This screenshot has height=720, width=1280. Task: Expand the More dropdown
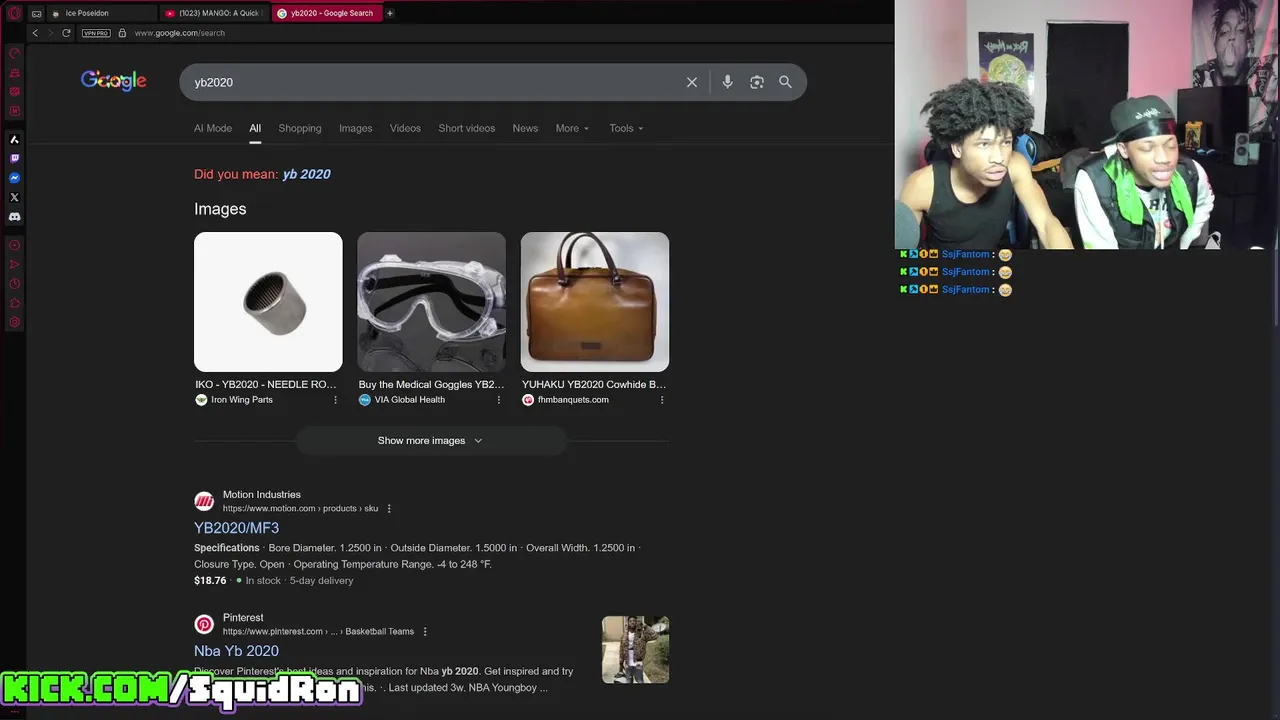(572, 128)
